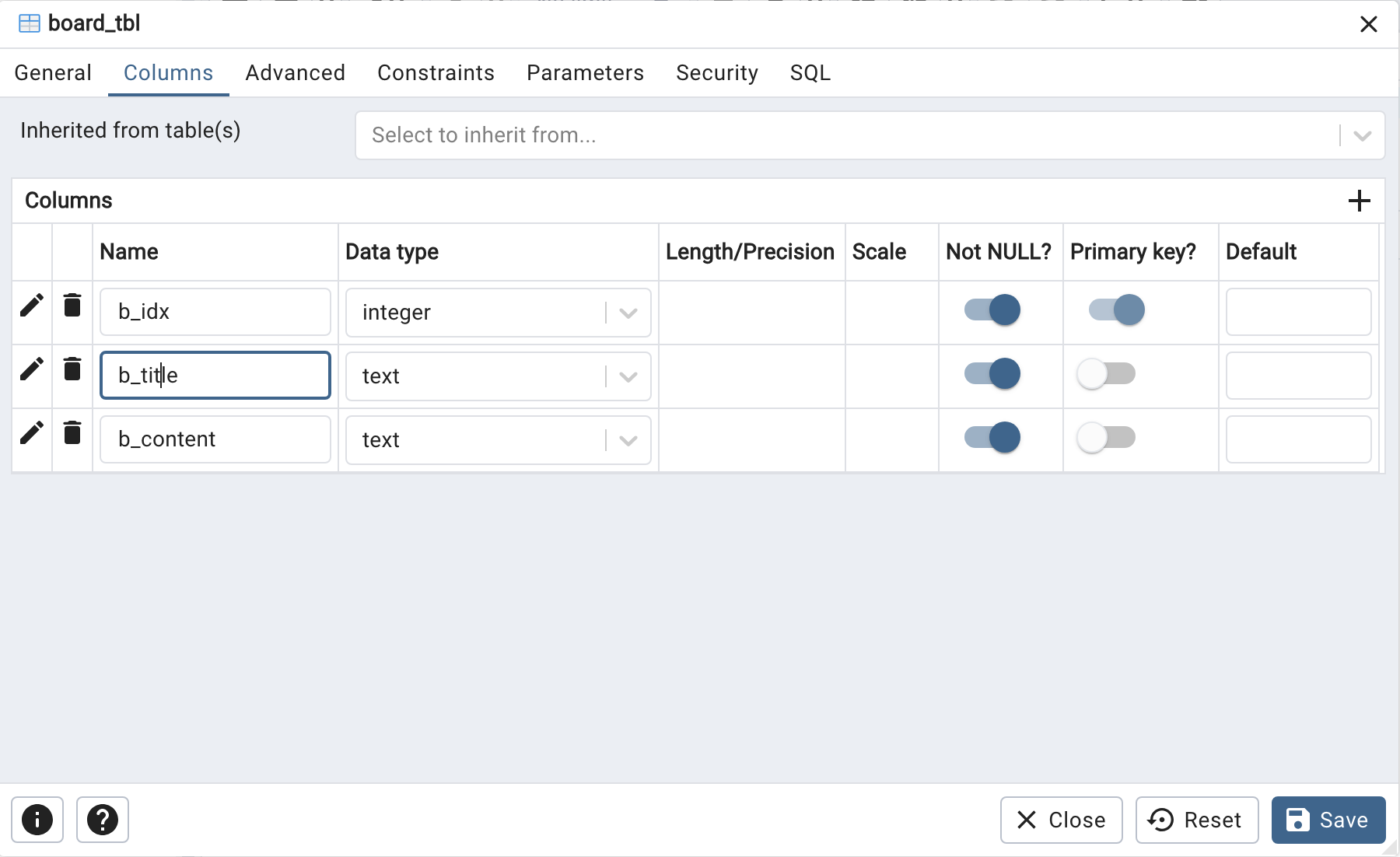Open the info icon at bottom left
Screen dimensions: 1400x857
[x=37, y=820]
